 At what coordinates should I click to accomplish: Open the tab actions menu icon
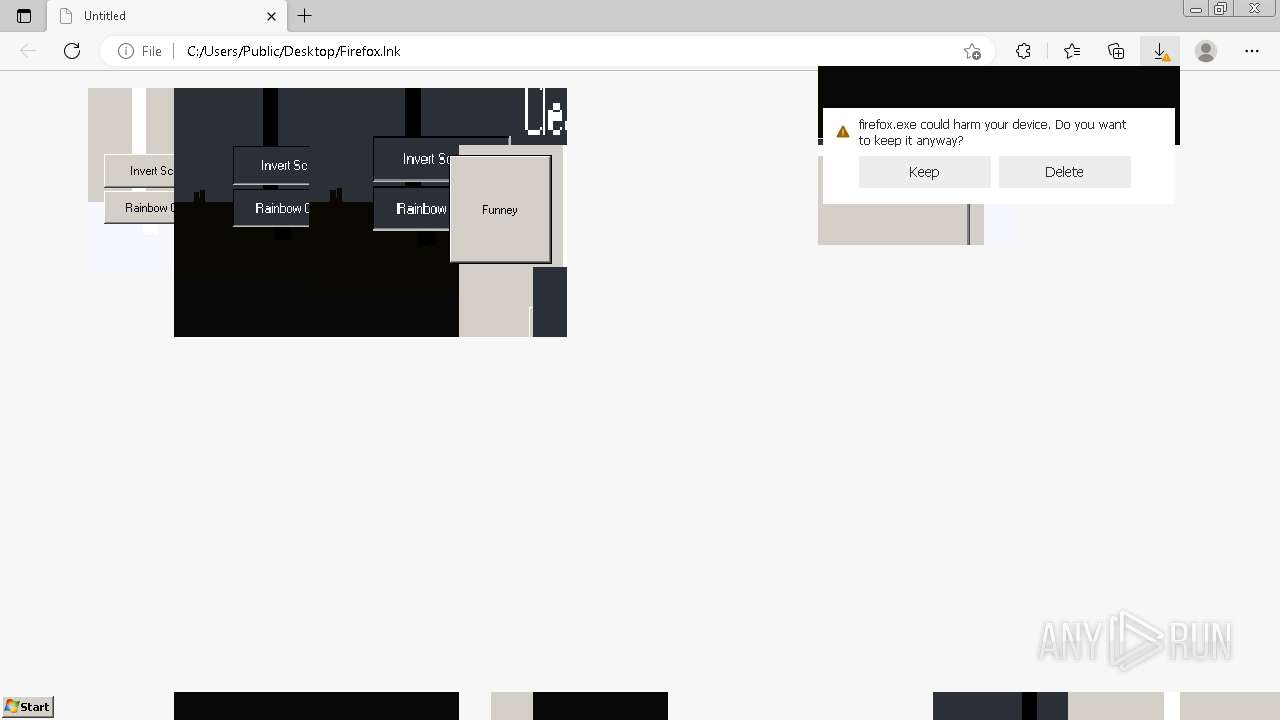coord(24,16)
